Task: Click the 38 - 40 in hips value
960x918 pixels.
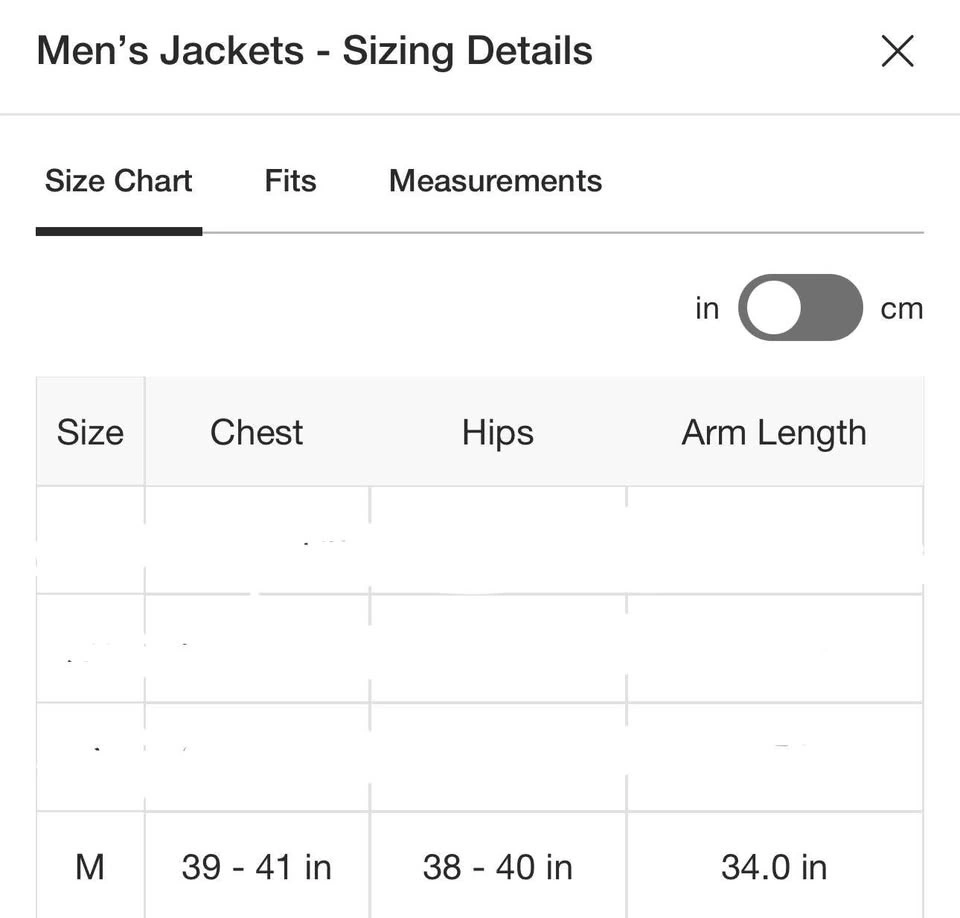Action: (x=498, y=867)
